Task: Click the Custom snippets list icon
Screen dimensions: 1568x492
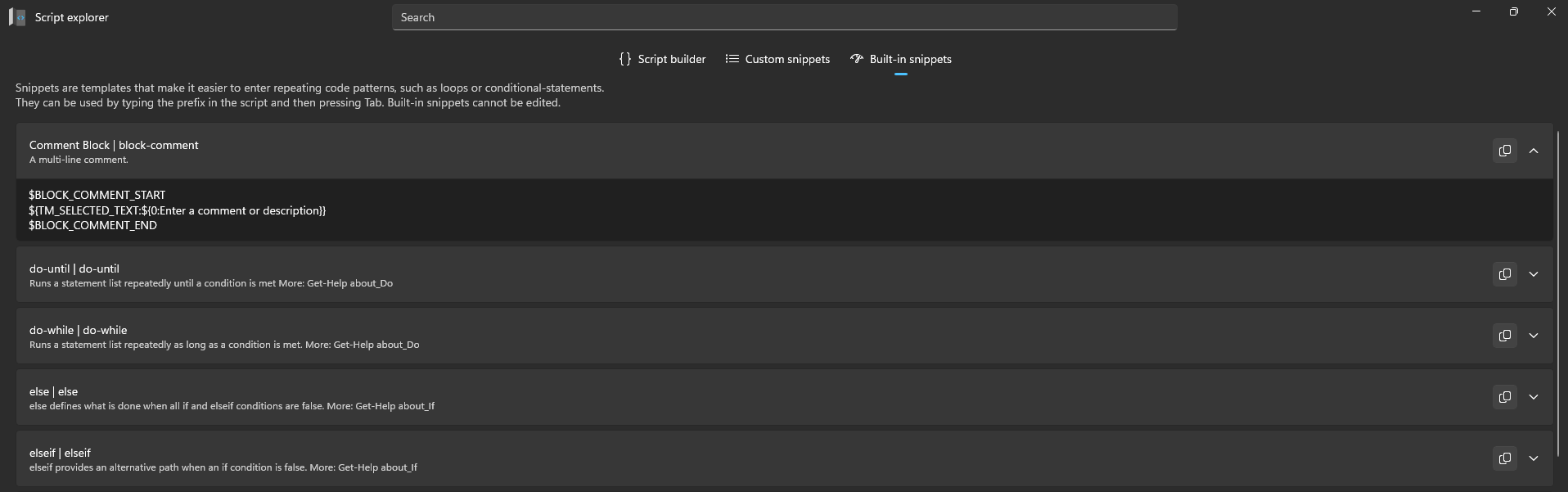Action: tap(732, 59)
